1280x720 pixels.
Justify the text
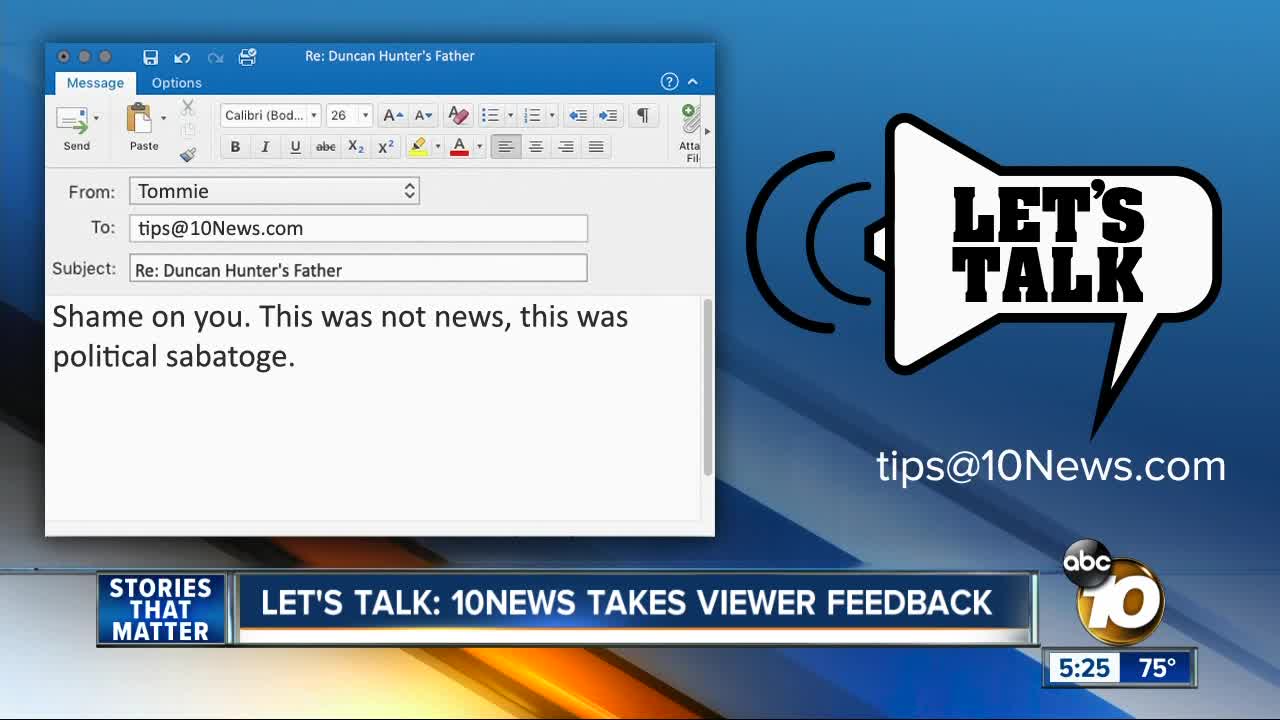[596, 147]
